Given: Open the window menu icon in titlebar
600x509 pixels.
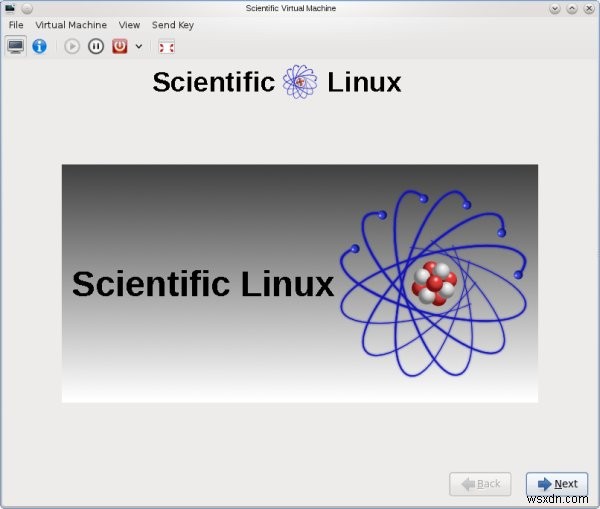Looking at the screenshot, I should tap(10, 8).
